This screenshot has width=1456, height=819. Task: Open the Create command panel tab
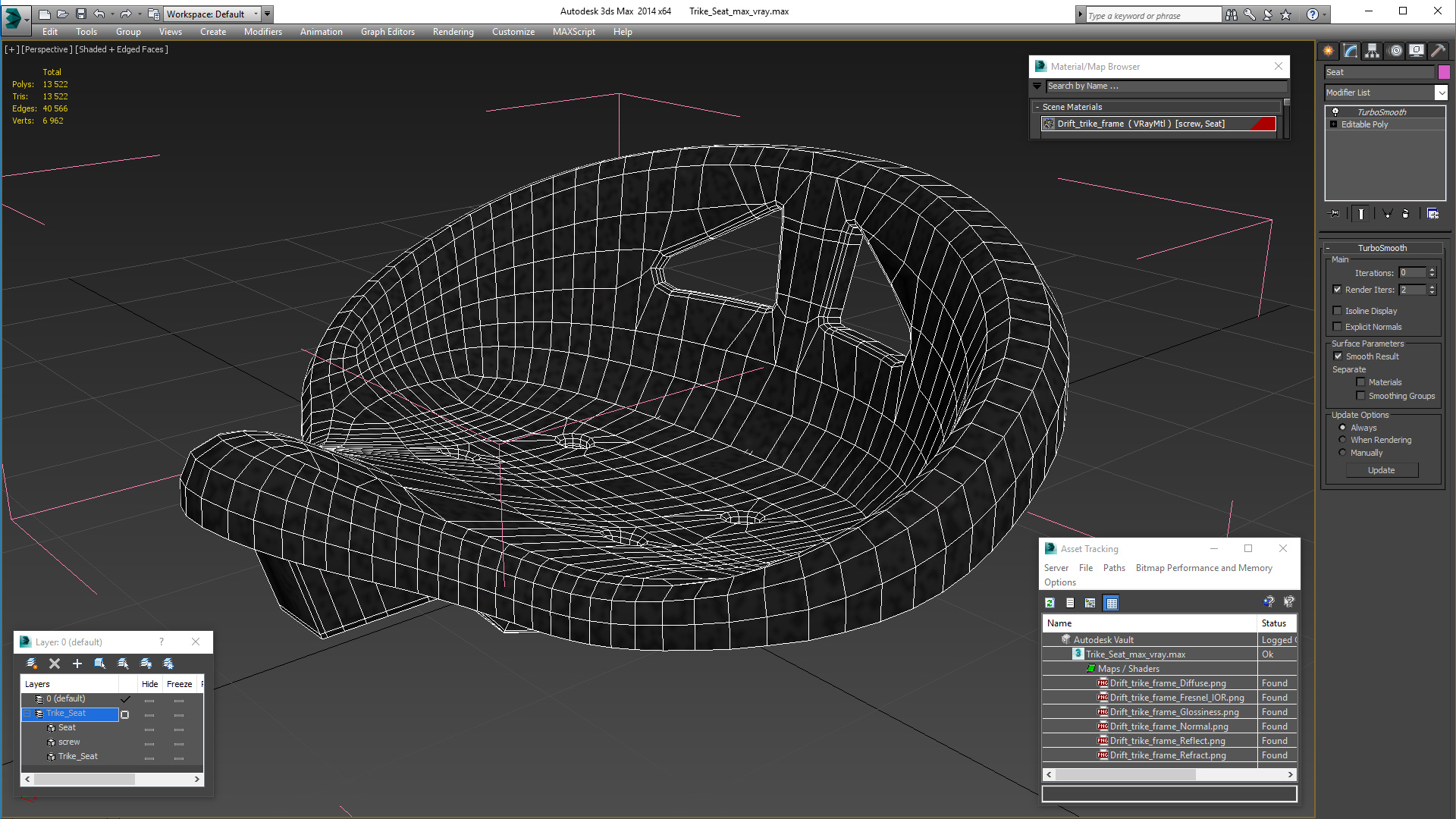1329,51
